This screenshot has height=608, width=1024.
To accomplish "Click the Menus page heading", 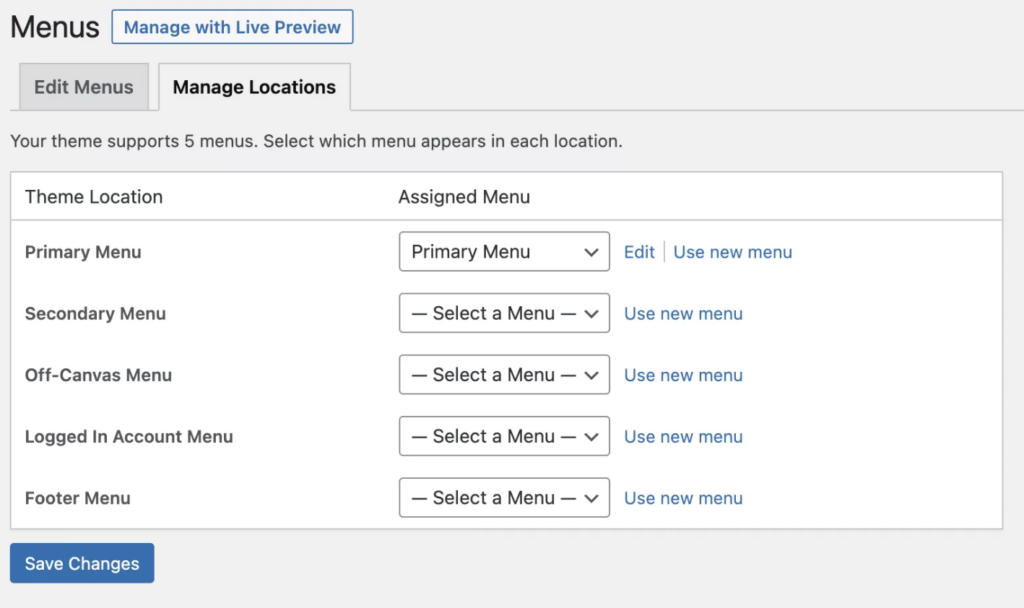I will click(x=55, y=27).
